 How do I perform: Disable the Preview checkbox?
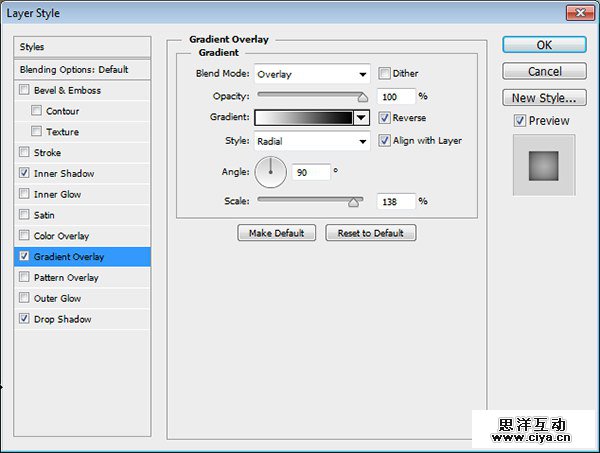click(519, 121)
